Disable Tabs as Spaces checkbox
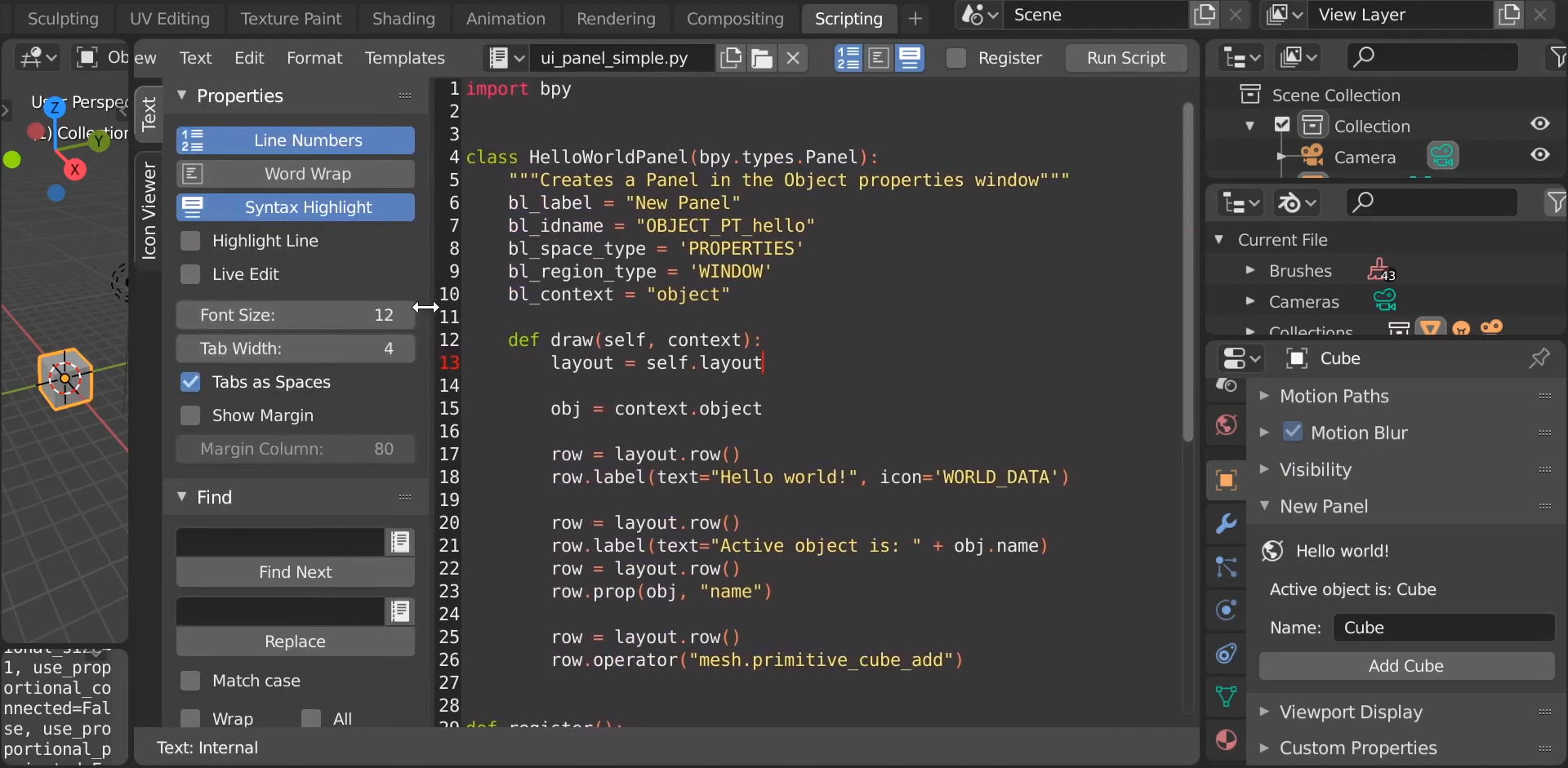This screenshot has width=1568, height=768. tap(190, 382)
